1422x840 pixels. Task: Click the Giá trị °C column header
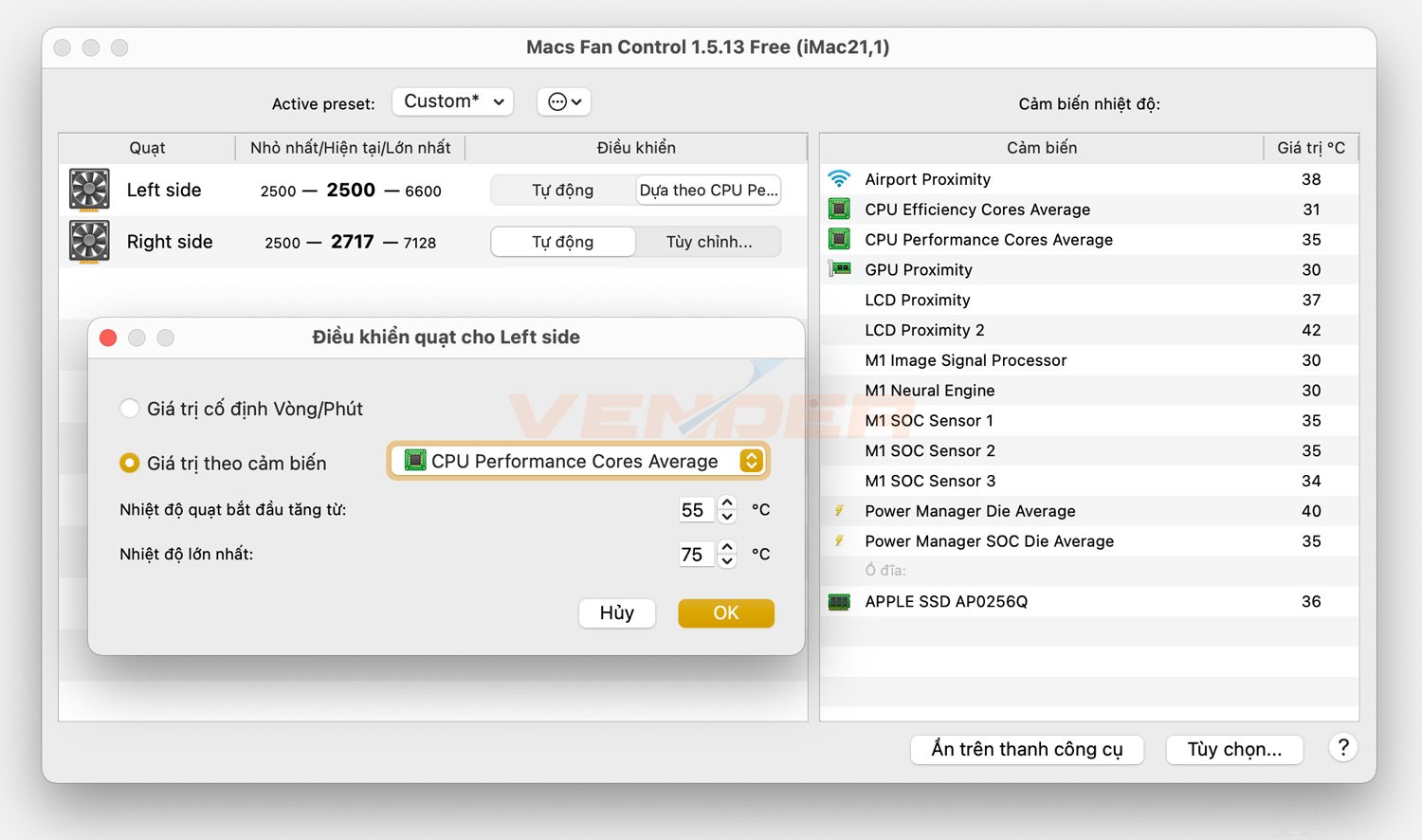click(1311, 148)
